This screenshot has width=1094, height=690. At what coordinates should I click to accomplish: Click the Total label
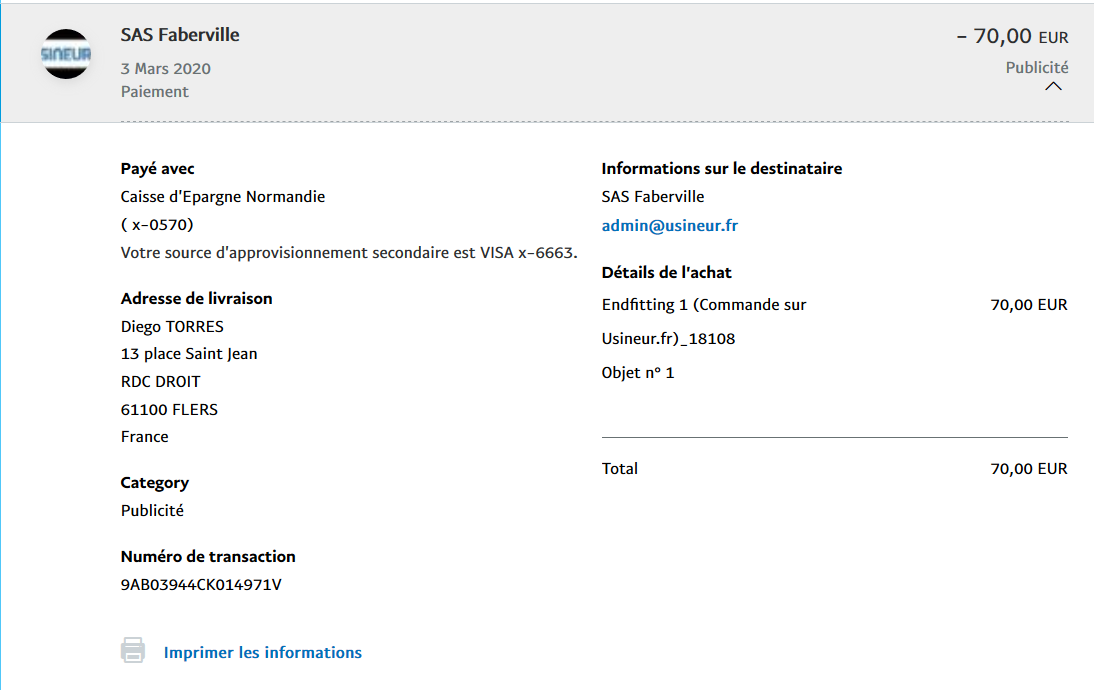tap(620, 469)
